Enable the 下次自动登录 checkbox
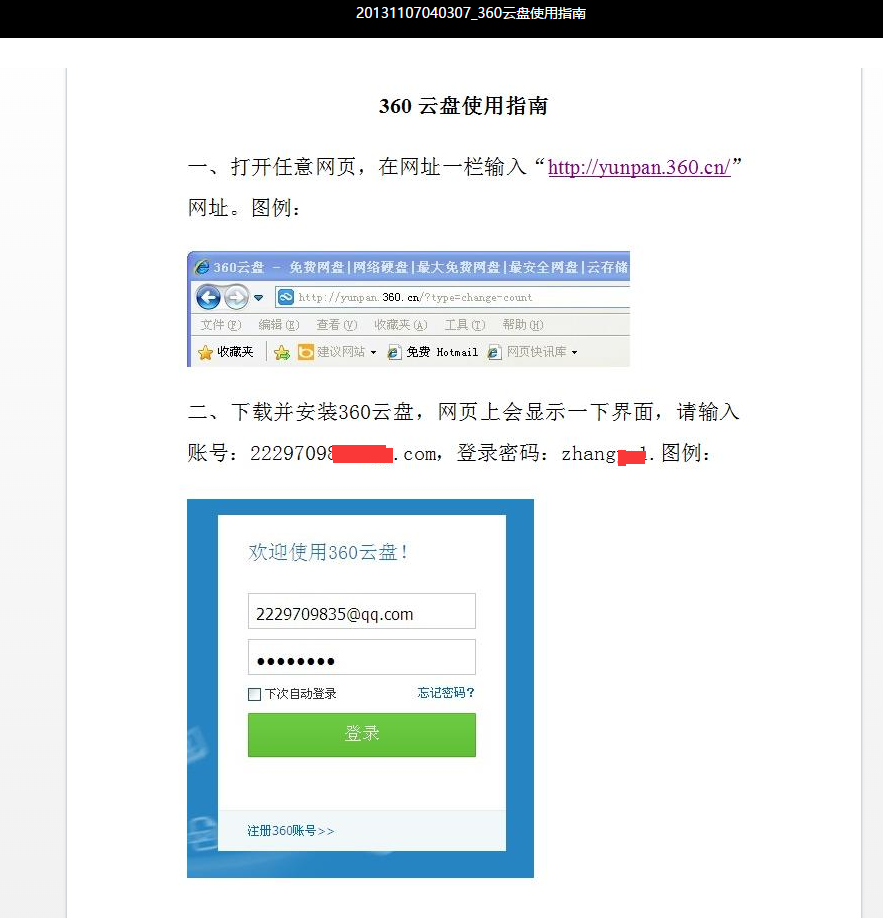Viewport: 883px width, 918px height. (254, 694)
